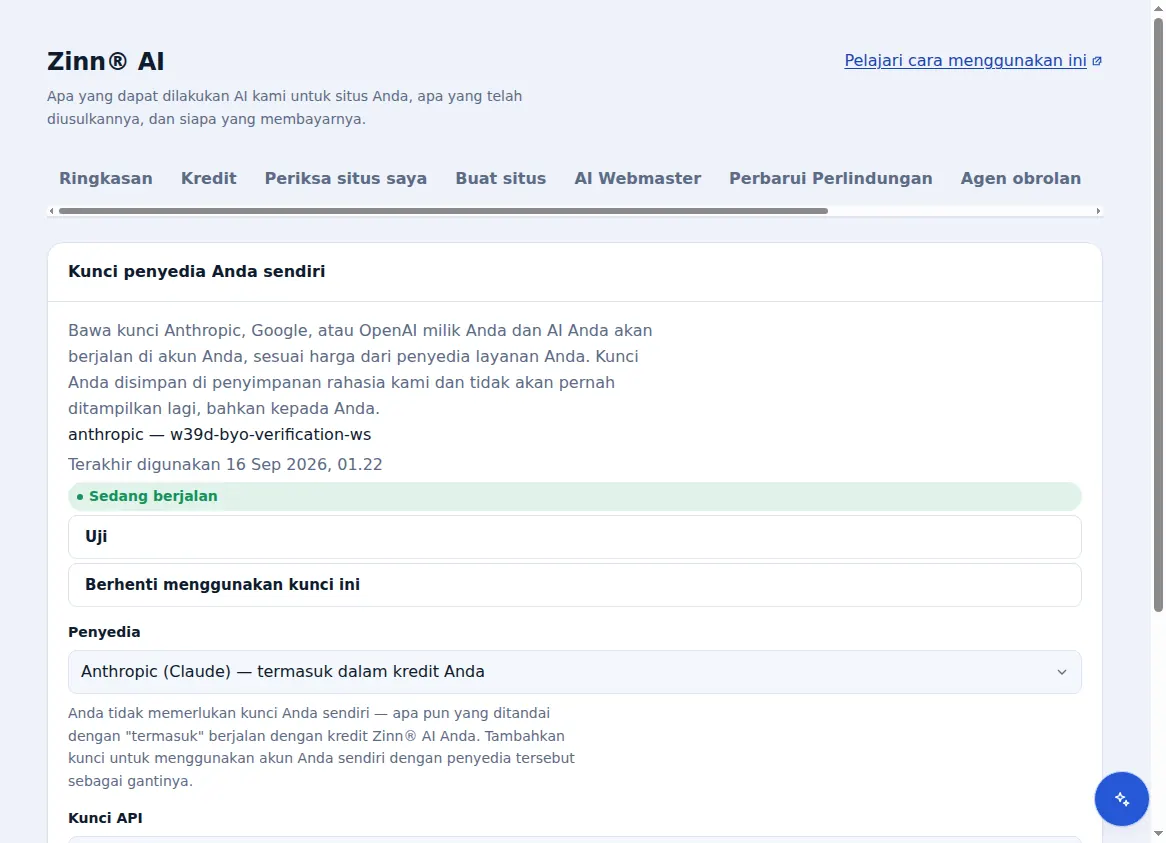The width and height of the screenshot is (1166, 843).
Task: Click the Penyedia field label
Action: click(x=104, y=632)
